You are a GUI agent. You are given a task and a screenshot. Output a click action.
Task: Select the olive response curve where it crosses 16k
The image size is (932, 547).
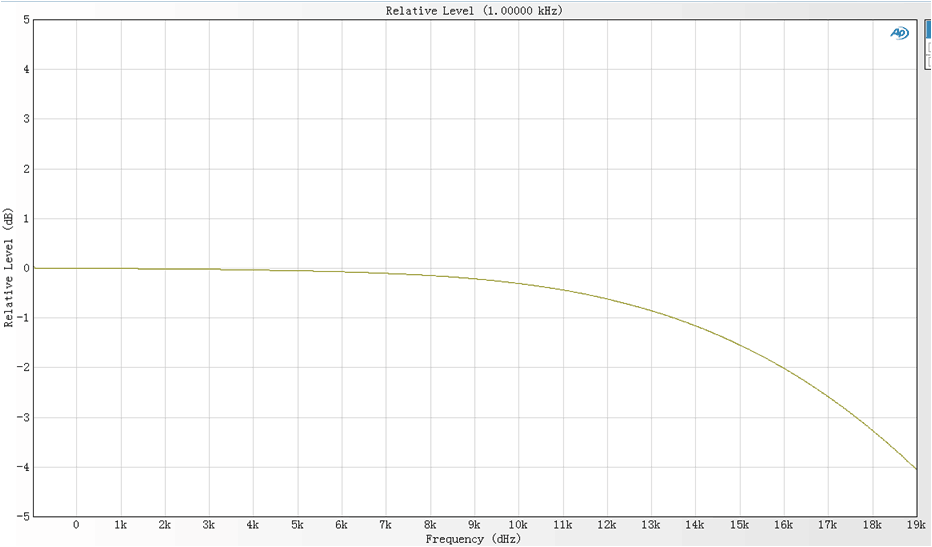[784, 368]
